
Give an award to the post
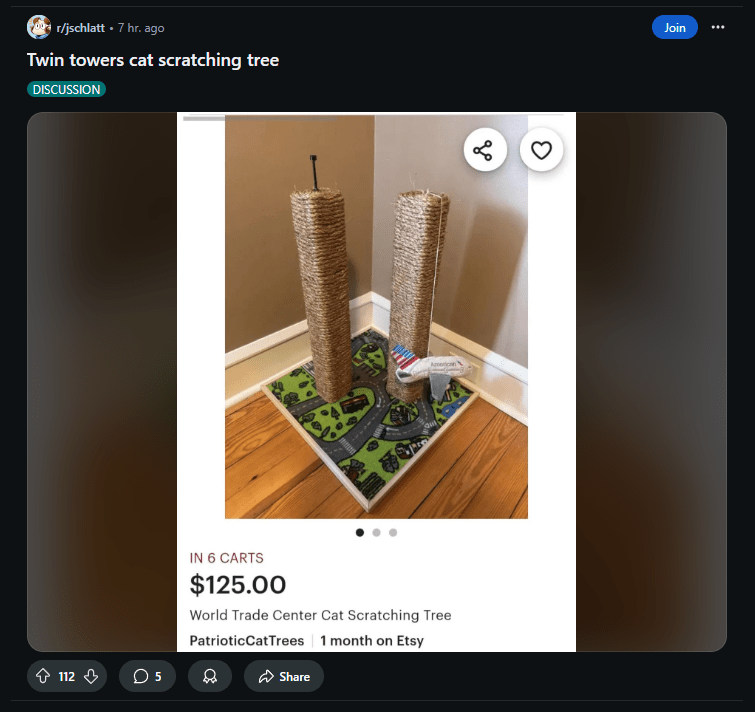tap(210, 676)
